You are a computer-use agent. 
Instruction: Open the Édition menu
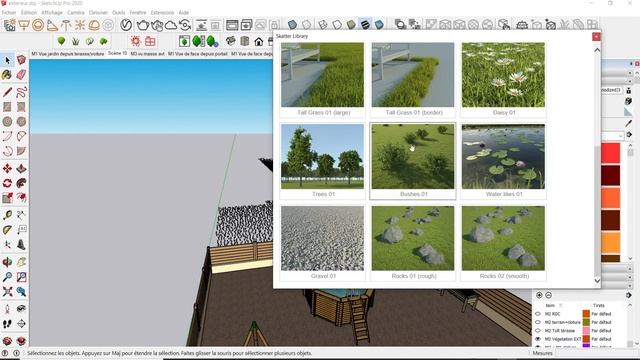pyautogui.click(x=29, y=13)
